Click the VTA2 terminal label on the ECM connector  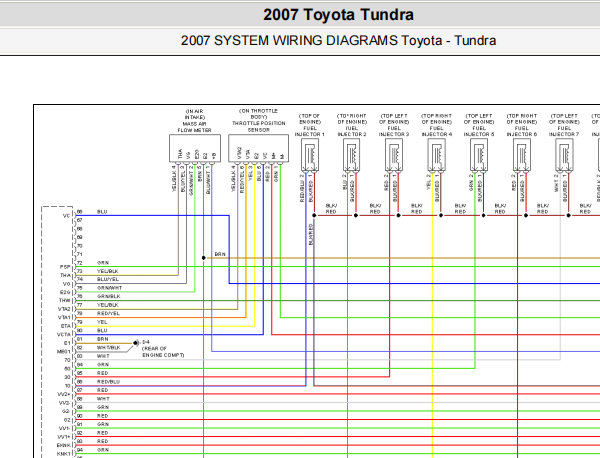click(x=64, y=309)
